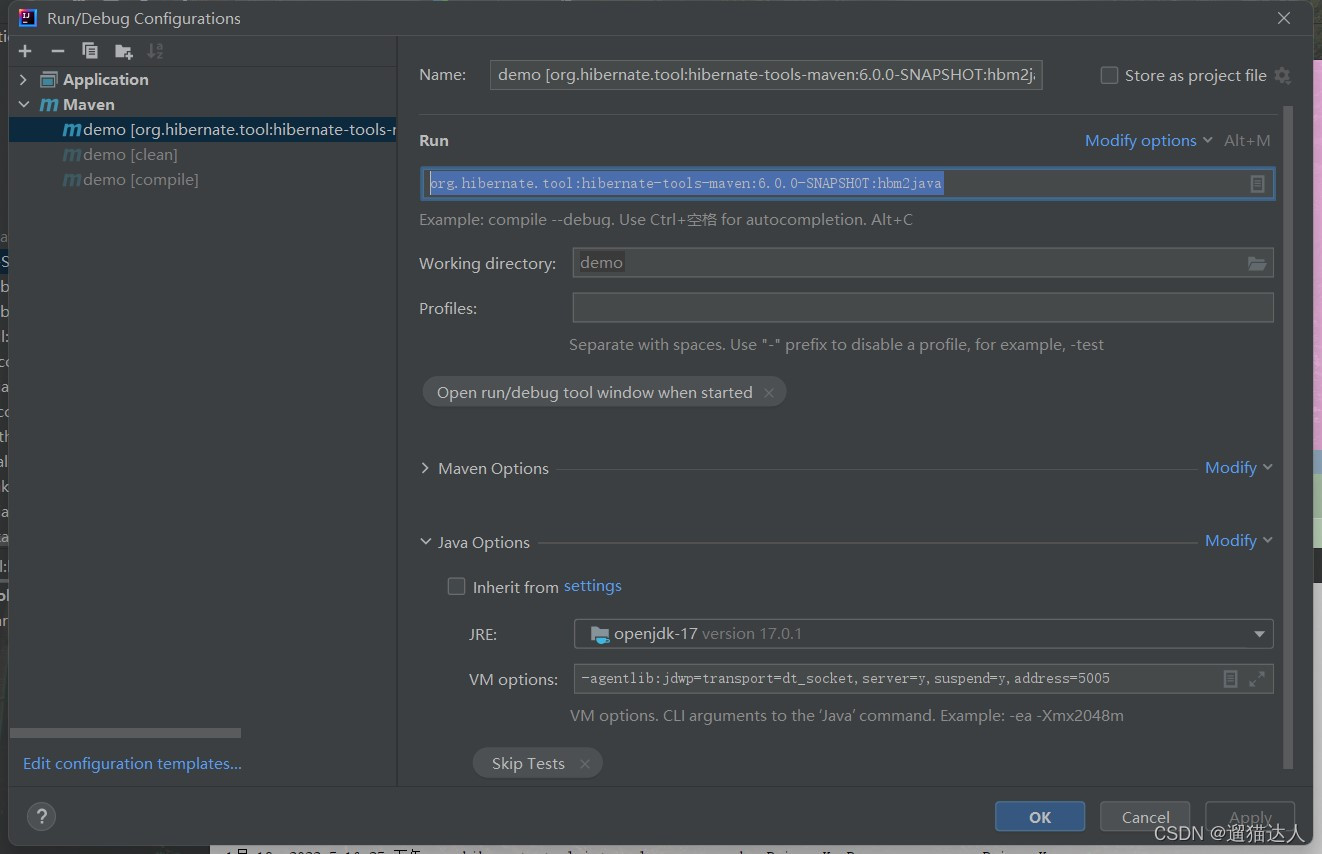Expand the Application node in the tree
The image size is (1322, 854).
23,79
